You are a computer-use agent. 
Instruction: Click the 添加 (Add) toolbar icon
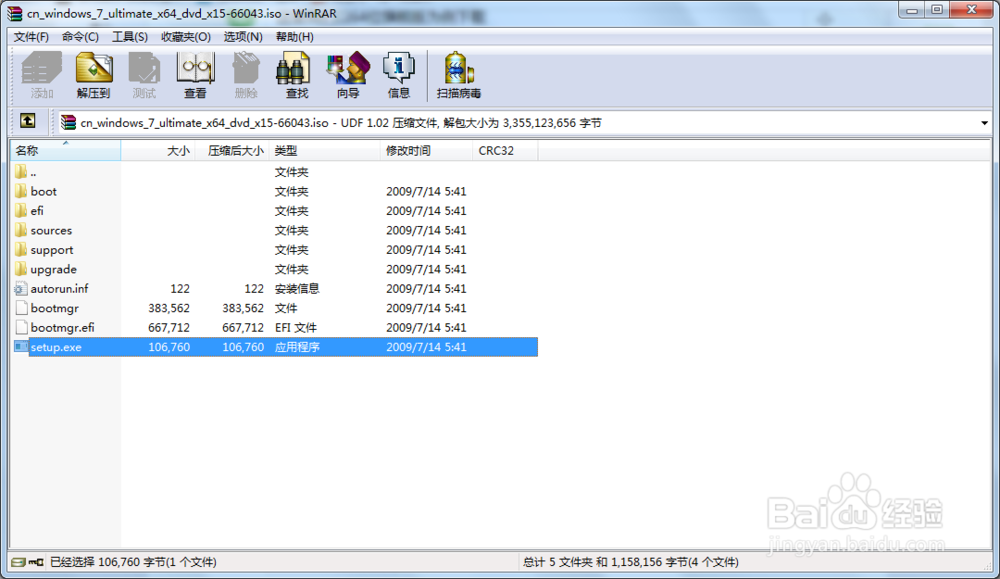click(x=42, y=75)
